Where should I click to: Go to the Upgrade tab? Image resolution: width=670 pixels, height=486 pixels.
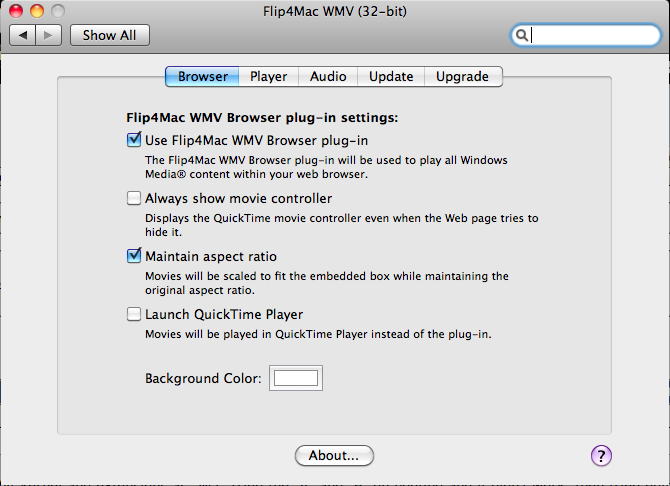click(463, 77)
